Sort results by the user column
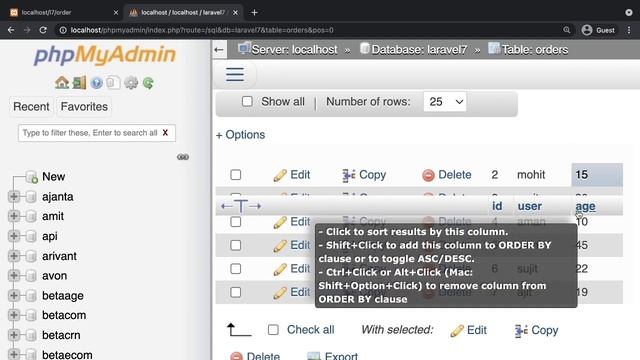640x360 pixels. (530, 206)
